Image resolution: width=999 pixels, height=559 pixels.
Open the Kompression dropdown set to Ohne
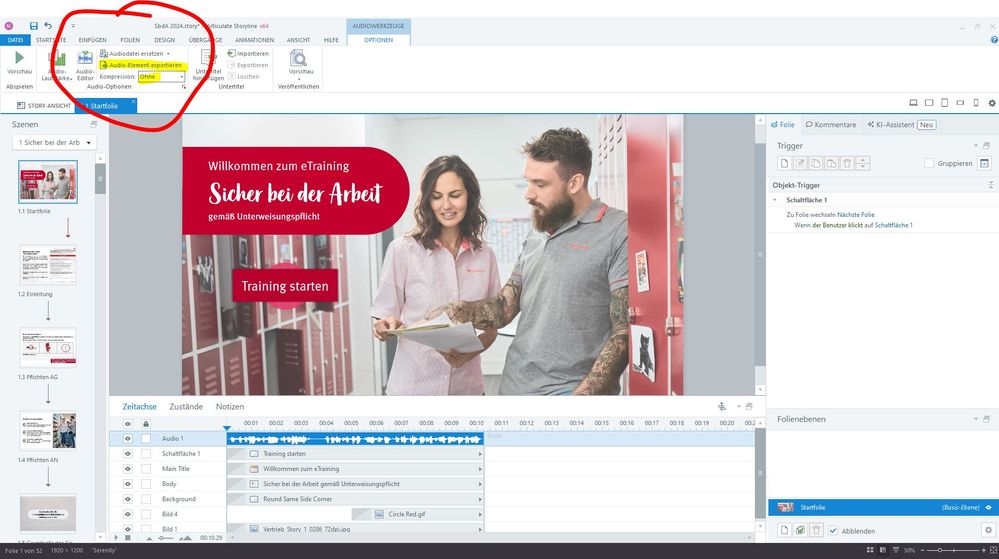point(162,76)
